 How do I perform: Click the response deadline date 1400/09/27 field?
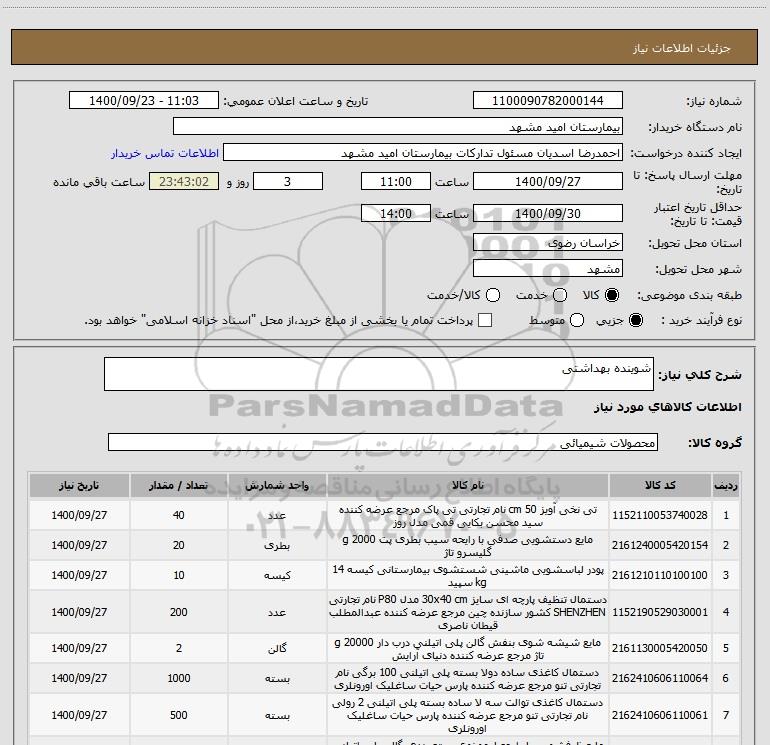tap(548, 182)
